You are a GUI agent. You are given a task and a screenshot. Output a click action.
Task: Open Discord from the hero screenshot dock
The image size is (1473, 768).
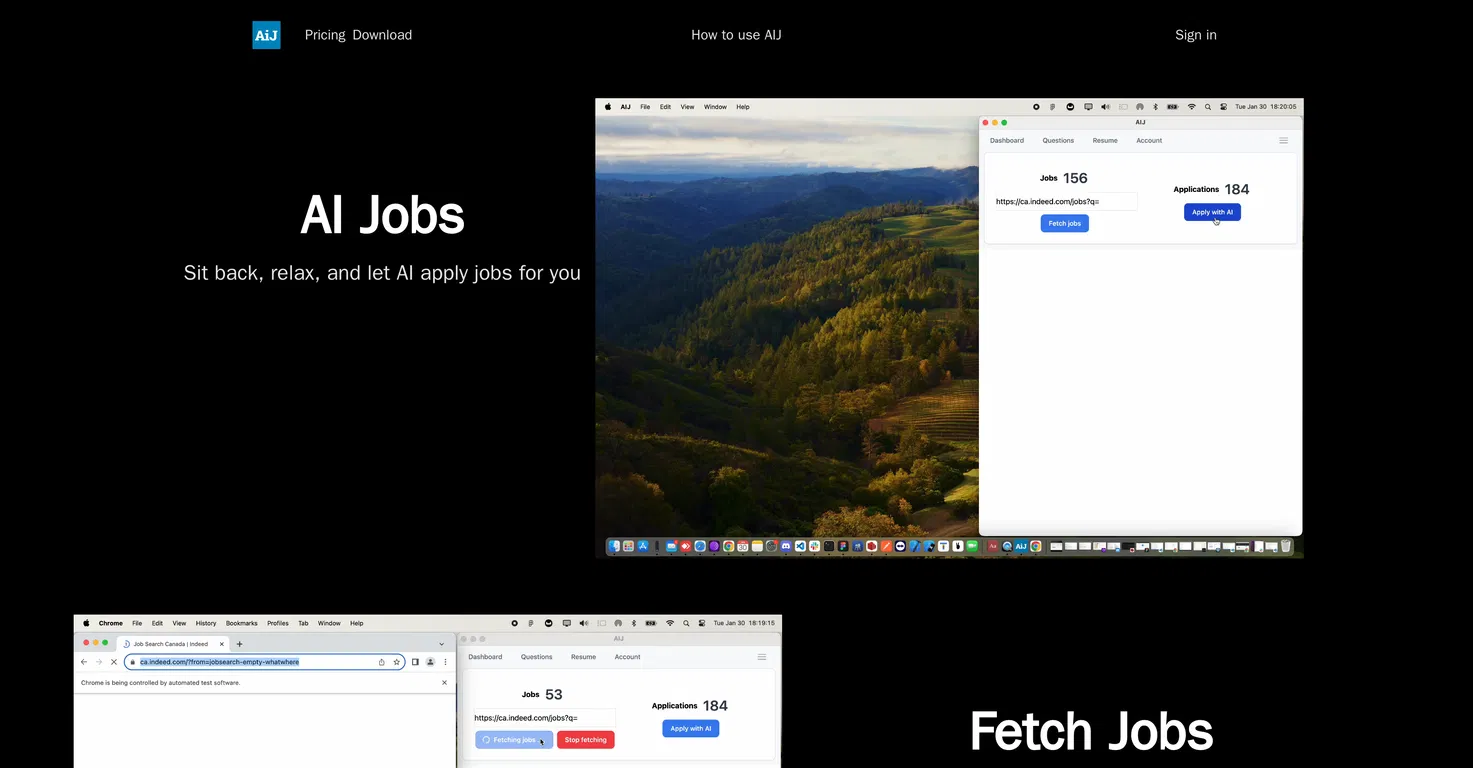click(x=786, y=546)
